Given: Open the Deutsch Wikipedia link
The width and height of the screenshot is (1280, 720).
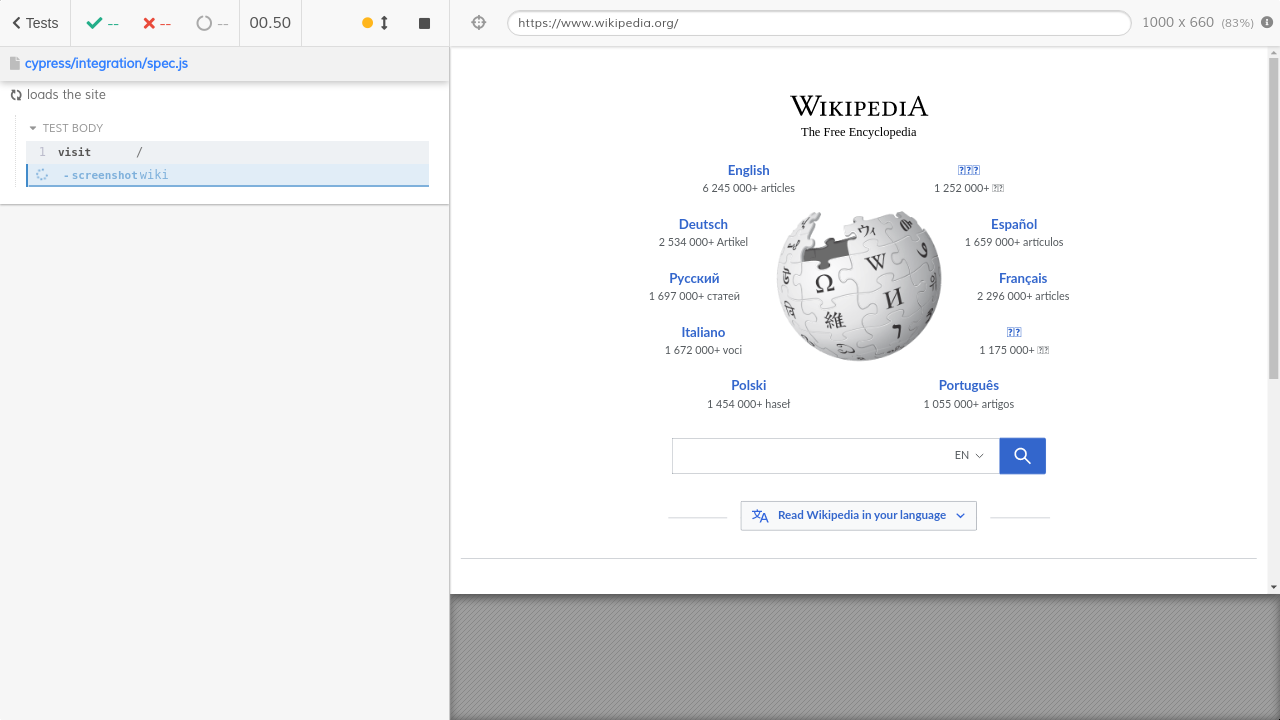Looking at the screenshot, I should click(703, 224).
